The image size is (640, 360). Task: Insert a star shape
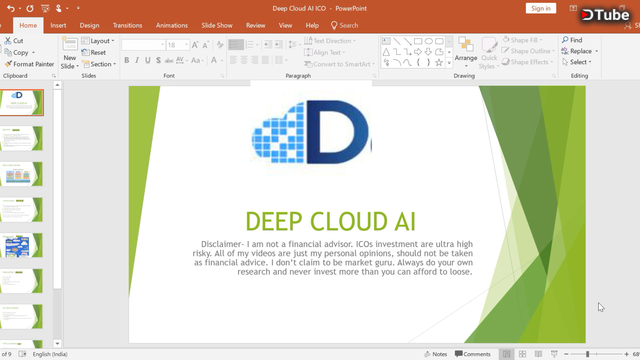[x=439, y=62]
